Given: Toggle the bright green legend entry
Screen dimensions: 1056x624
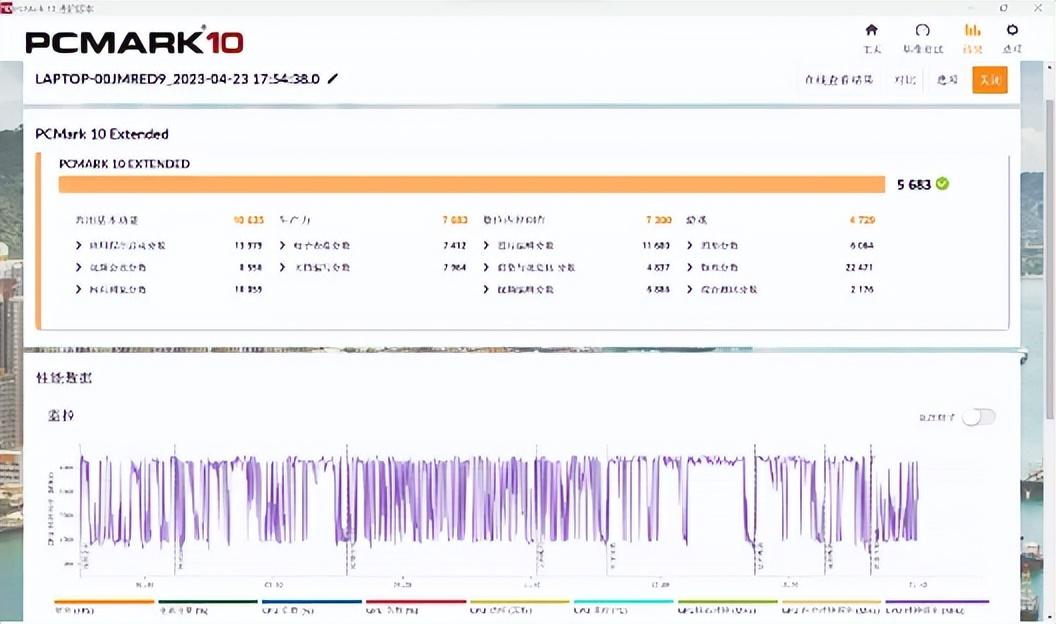Looking at the screenshot, I should (727, 606).
